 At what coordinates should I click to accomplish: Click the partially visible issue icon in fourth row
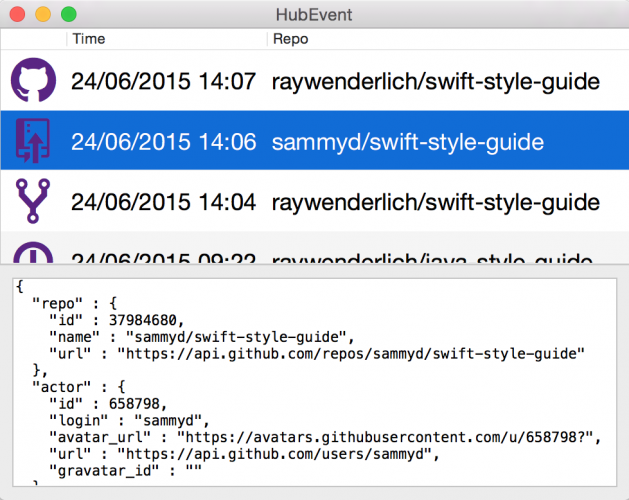pyautogui.click(x=34, y=254)
